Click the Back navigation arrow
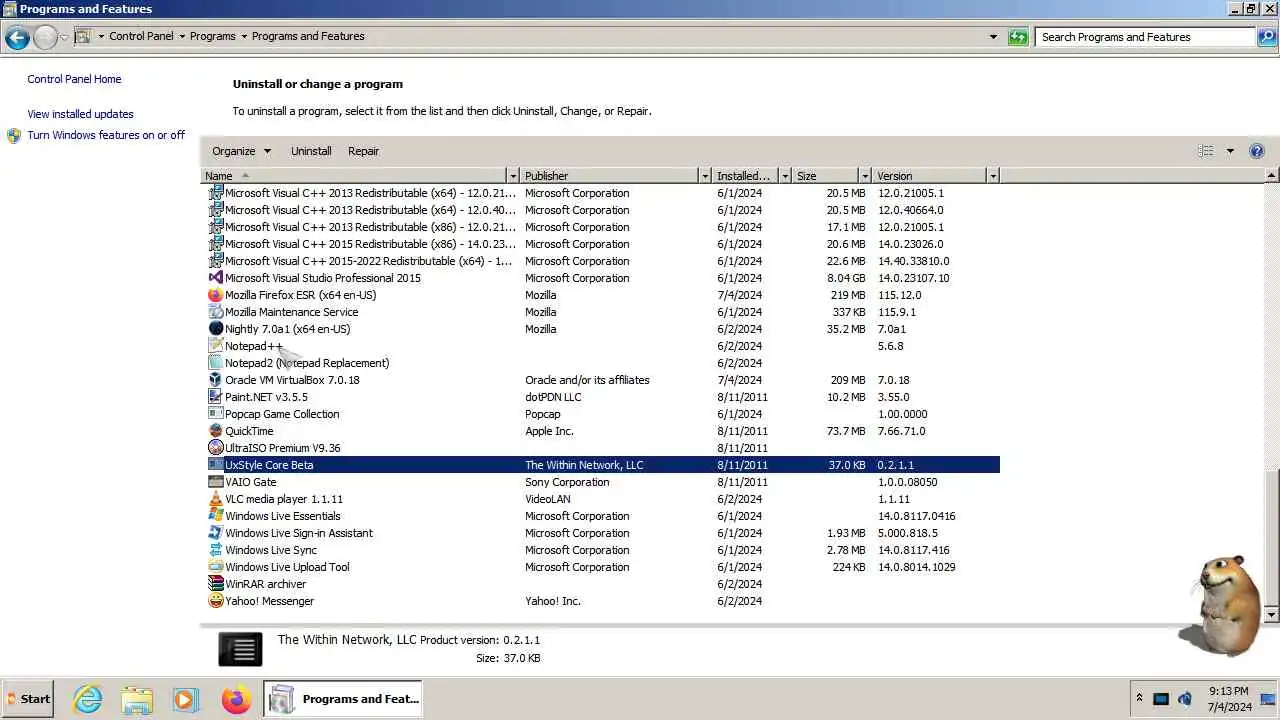The height and width of the screenshot is (720, 1280). tap(16, 38)
